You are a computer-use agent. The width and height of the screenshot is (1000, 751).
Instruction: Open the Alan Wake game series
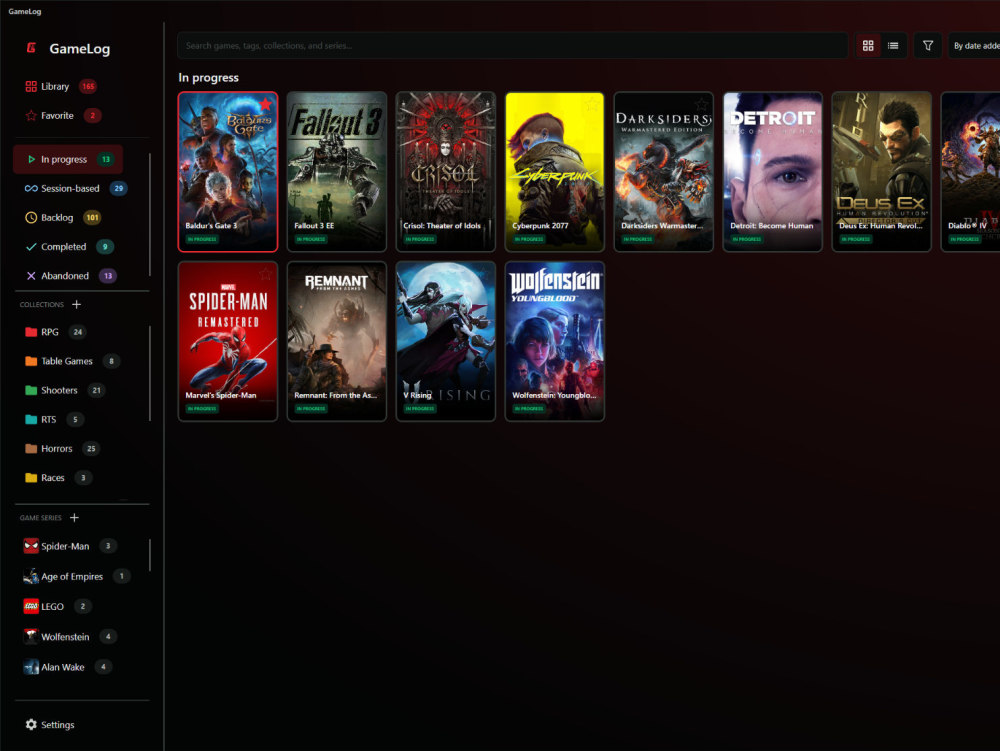coord(67,667)
